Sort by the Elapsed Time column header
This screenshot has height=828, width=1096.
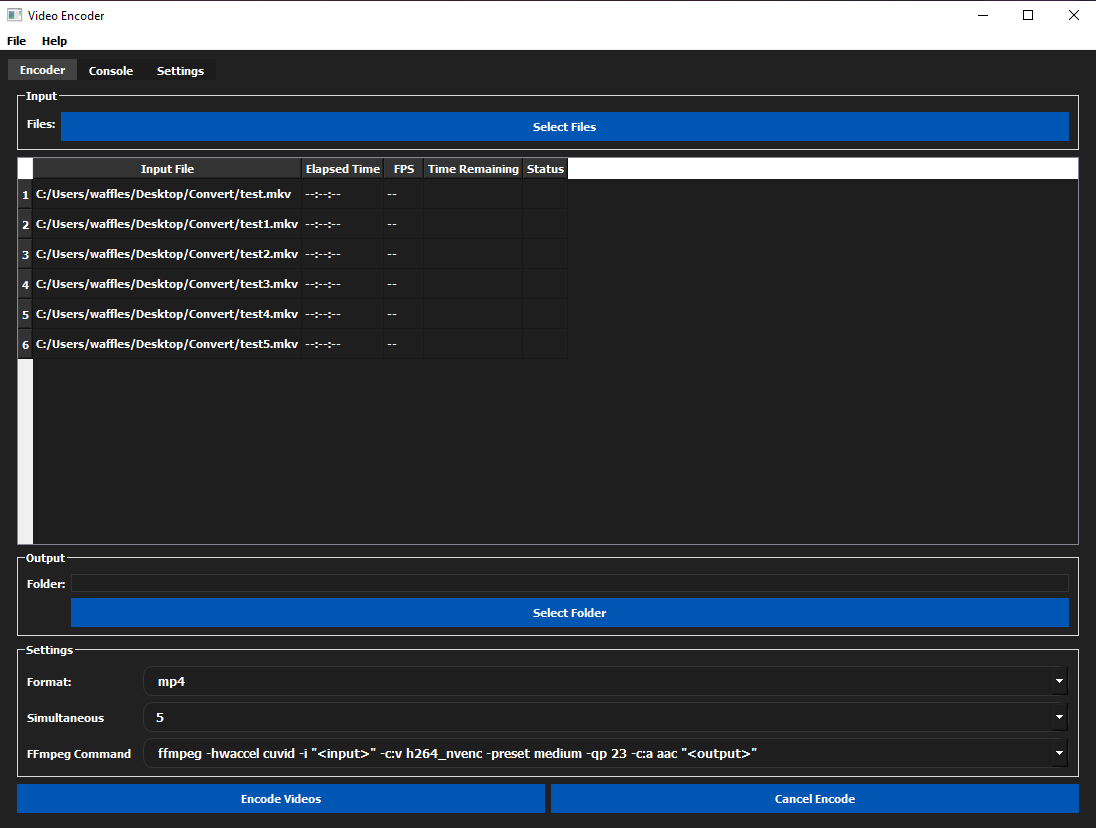click(342, 169)
